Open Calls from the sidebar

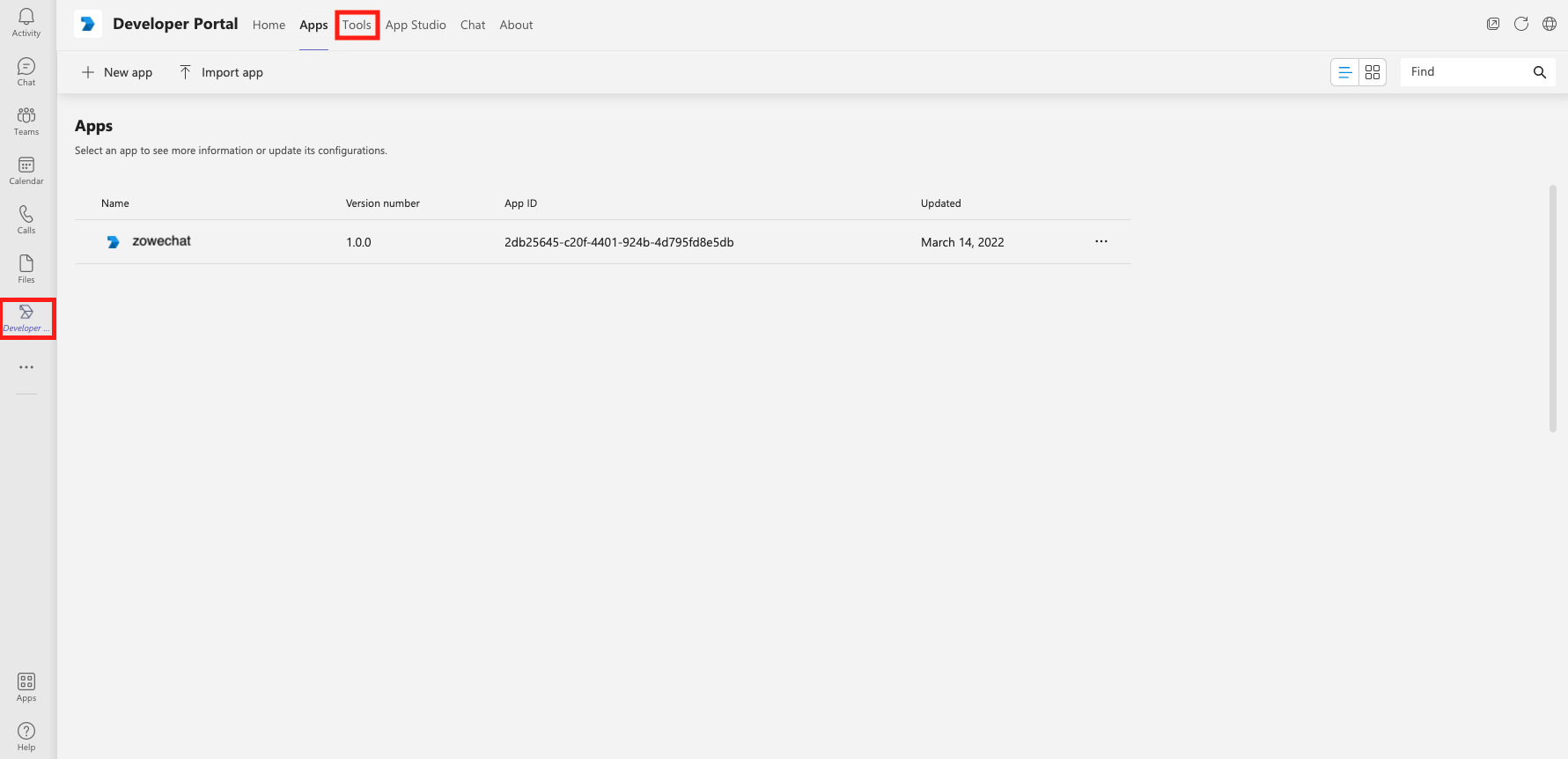(26, 220)
